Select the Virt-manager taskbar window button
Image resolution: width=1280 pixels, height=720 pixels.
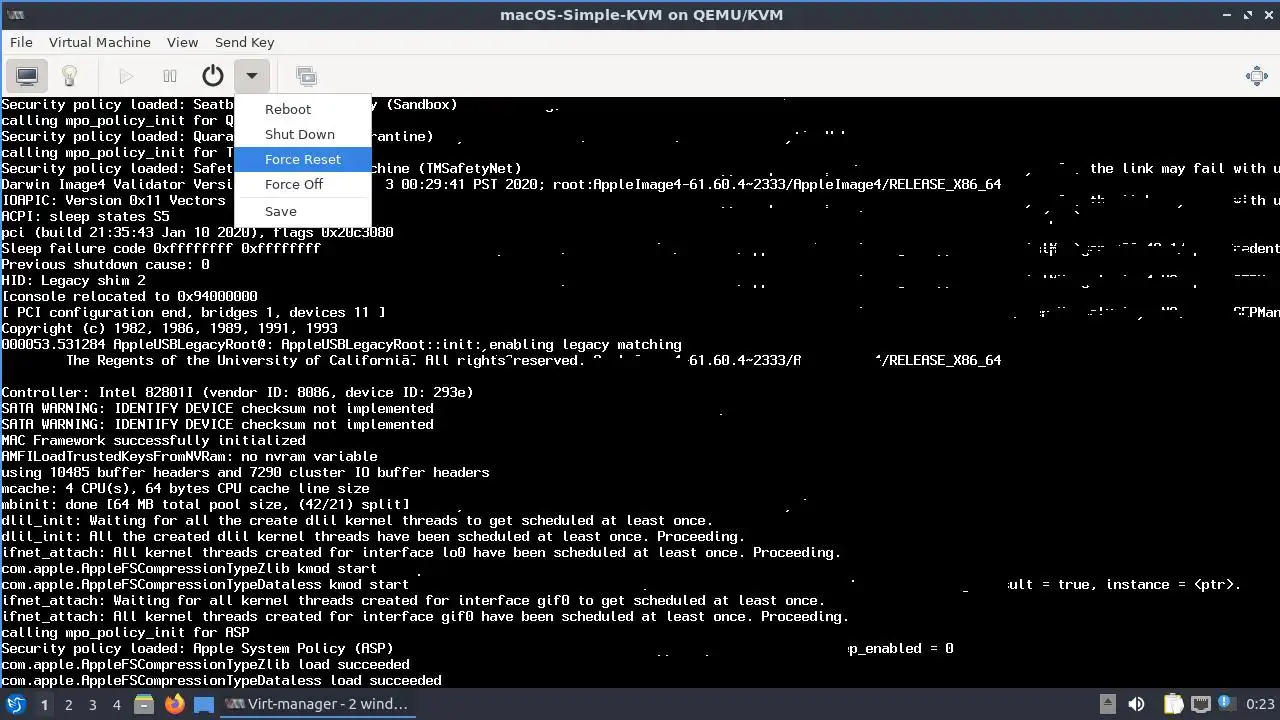click(x=319, y=704)
